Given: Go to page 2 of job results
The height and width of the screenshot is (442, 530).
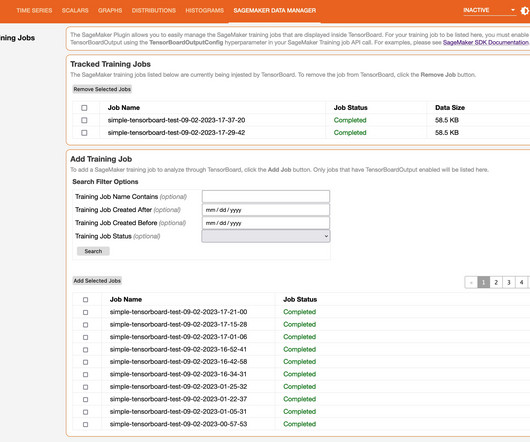Looking at the screenshot, I should 496,282.
